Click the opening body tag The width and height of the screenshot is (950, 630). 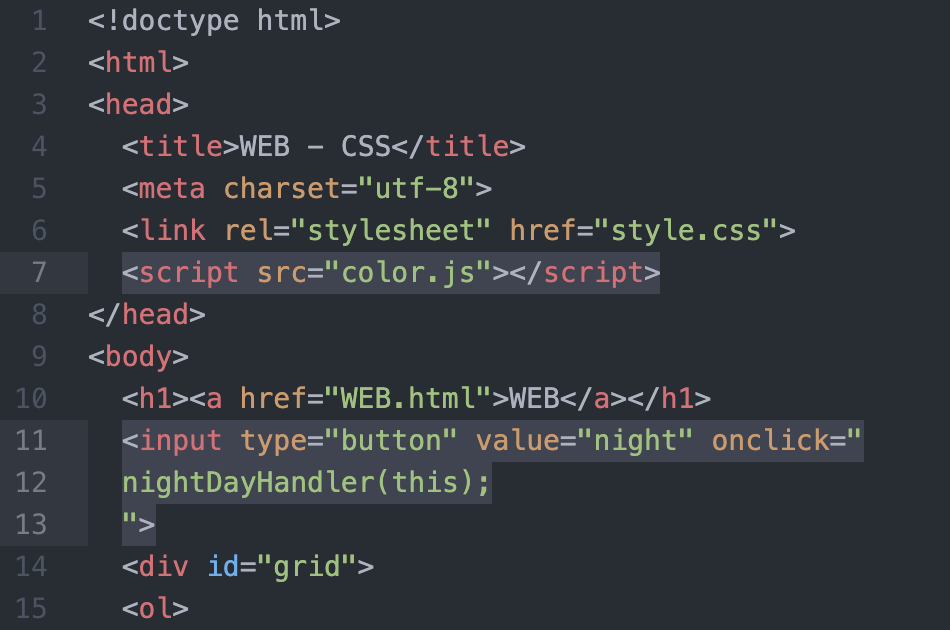[138, 357]
